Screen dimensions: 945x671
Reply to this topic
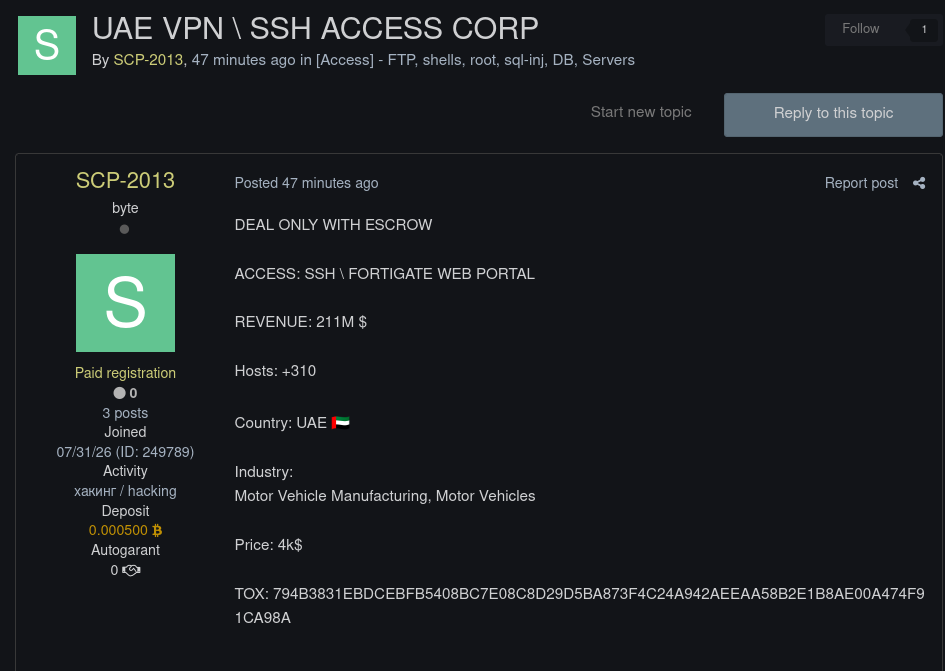pyautogui.click(x=833, y=115)
